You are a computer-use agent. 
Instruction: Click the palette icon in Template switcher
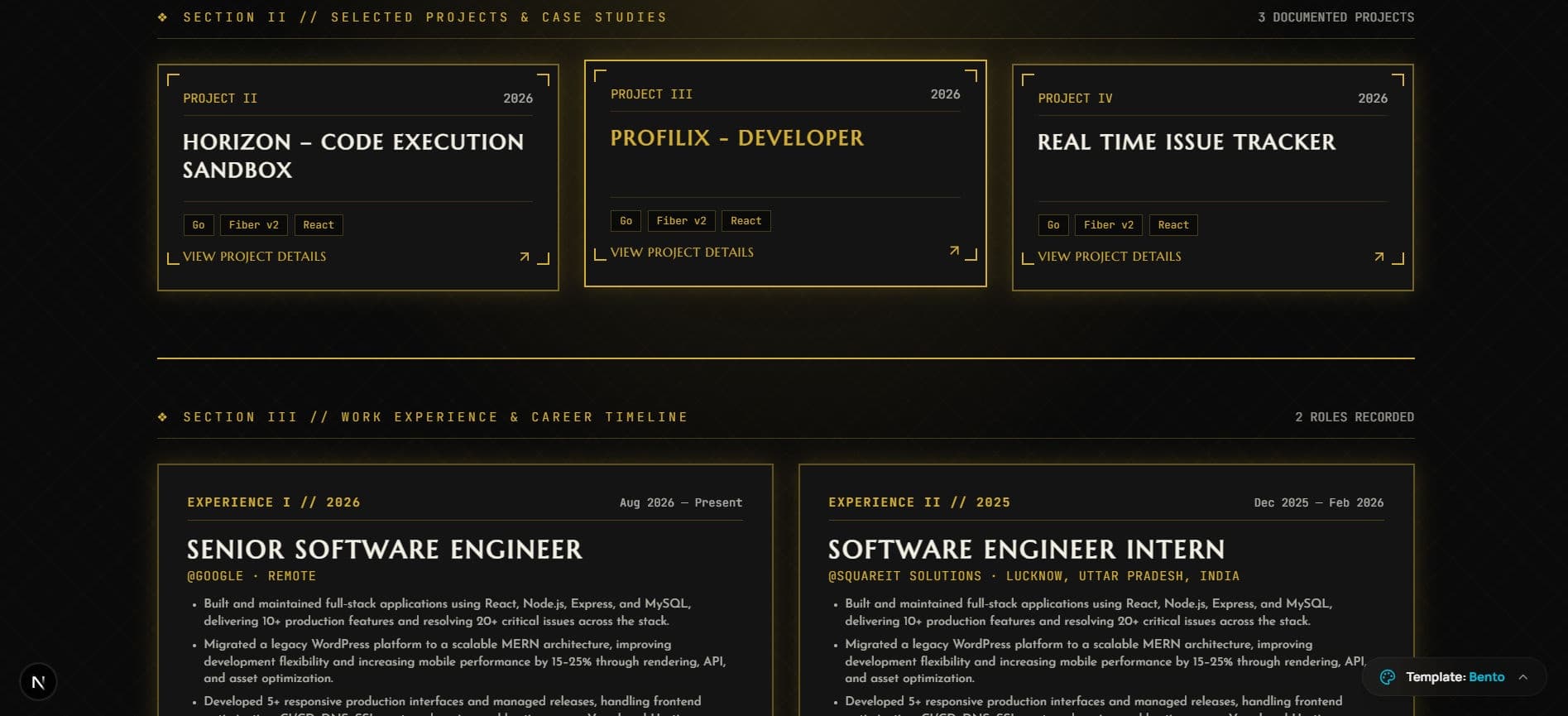1388,677
